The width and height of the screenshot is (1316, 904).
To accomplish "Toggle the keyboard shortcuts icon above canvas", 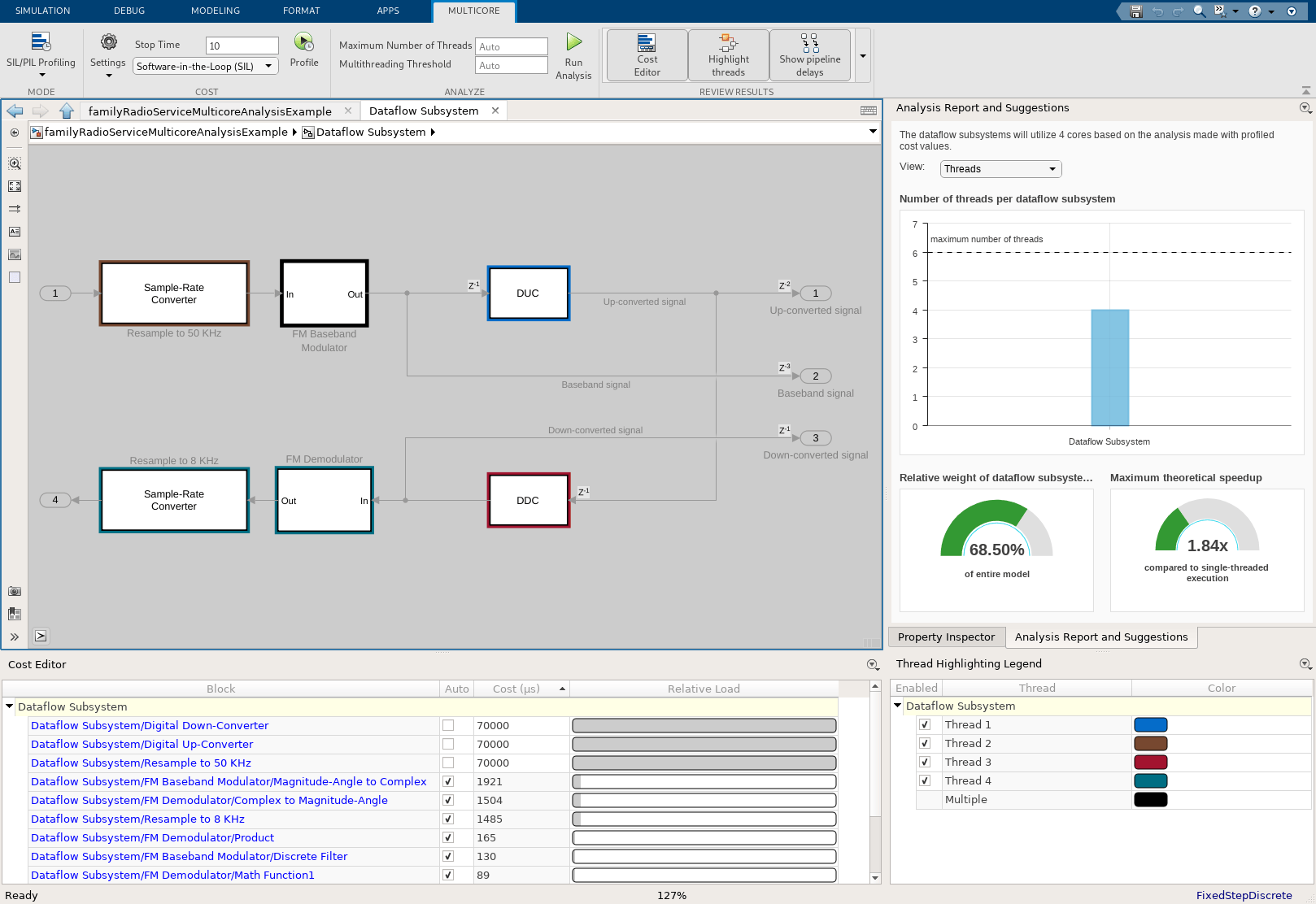I will (x=869, y=111).
